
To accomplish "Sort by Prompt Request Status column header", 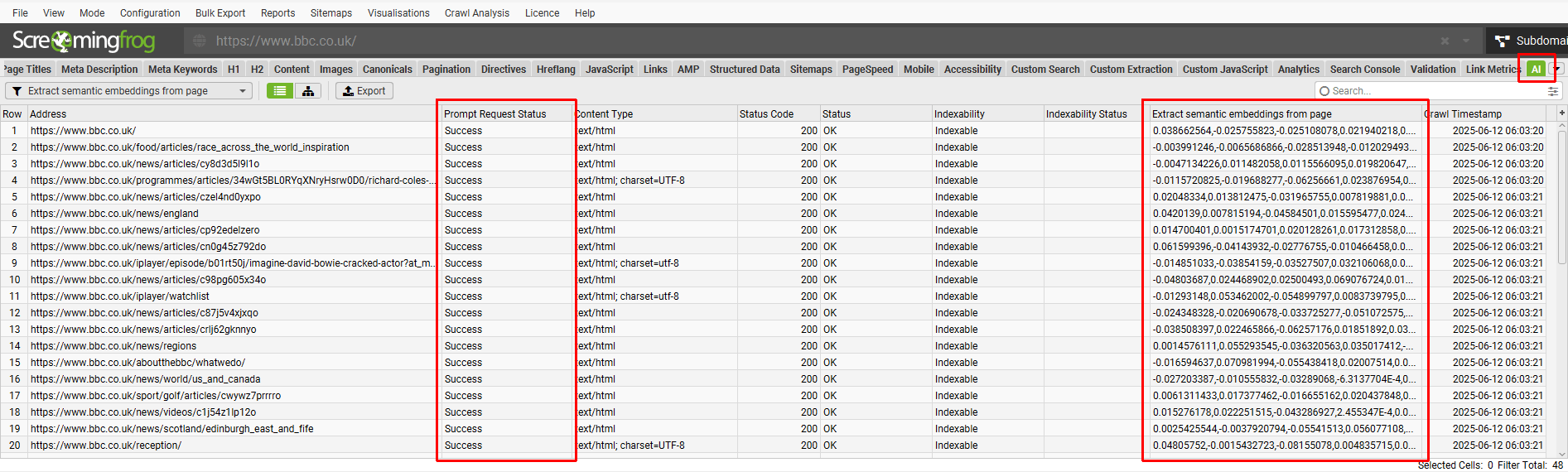I will coord(506,113).
